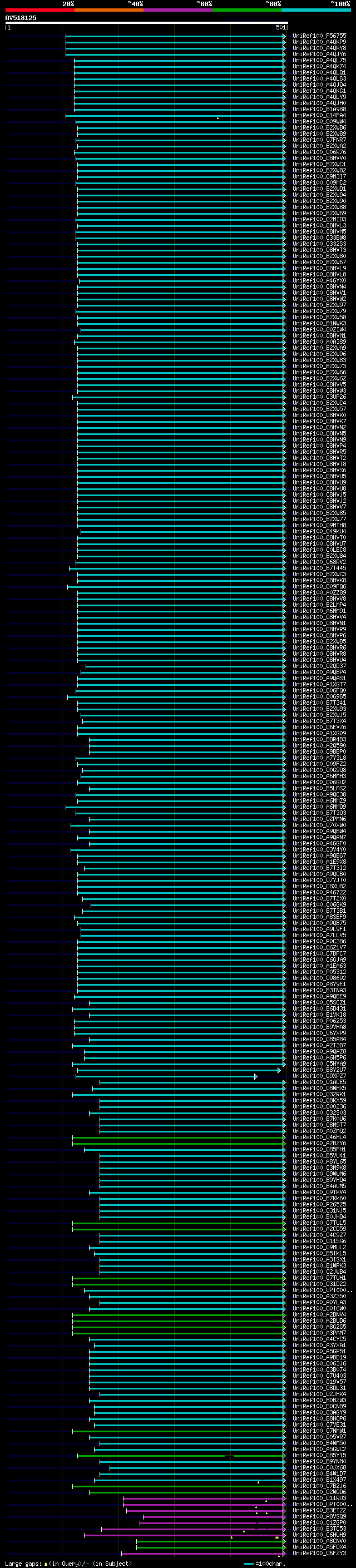Select the UniRef100_Q33BW8 label
Image resolution: width=356 pixels, height=1568 pixels.
point(319,238)
